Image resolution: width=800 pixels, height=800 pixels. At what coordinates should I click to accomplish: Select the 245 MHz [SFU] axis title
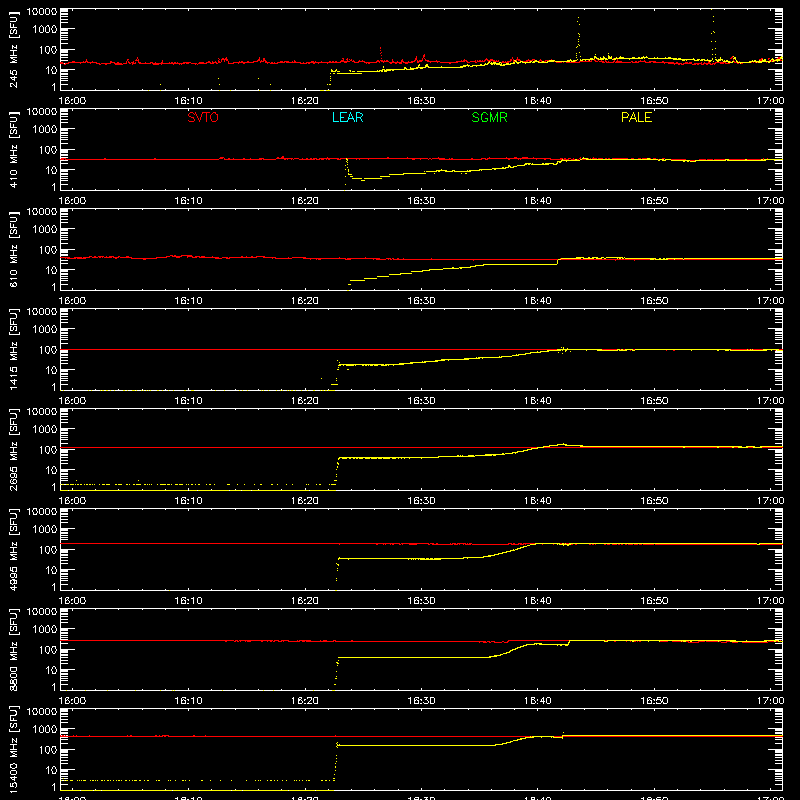[14, 50]
